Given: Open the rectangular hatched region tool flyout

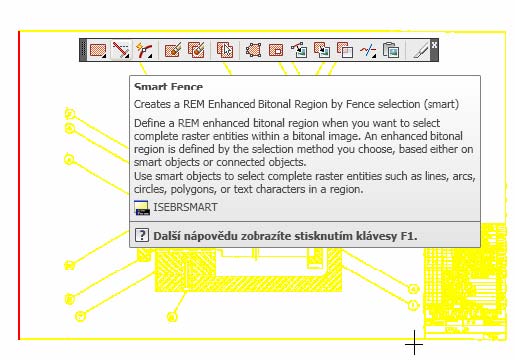Looking at the screenshot, I should point(98,50).
